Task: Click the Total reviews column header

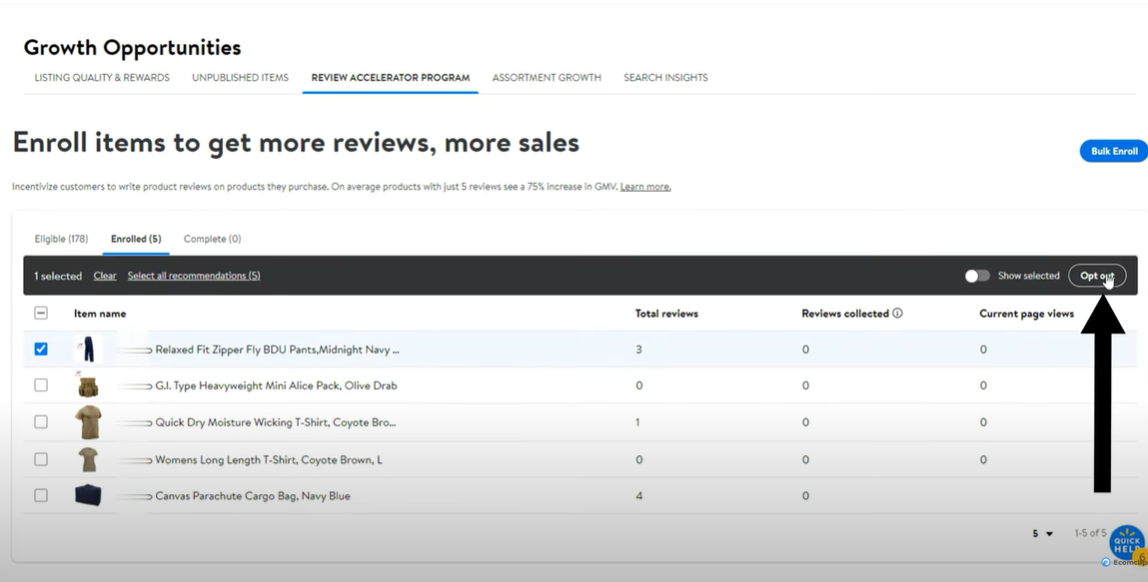Action: point(666,313)
